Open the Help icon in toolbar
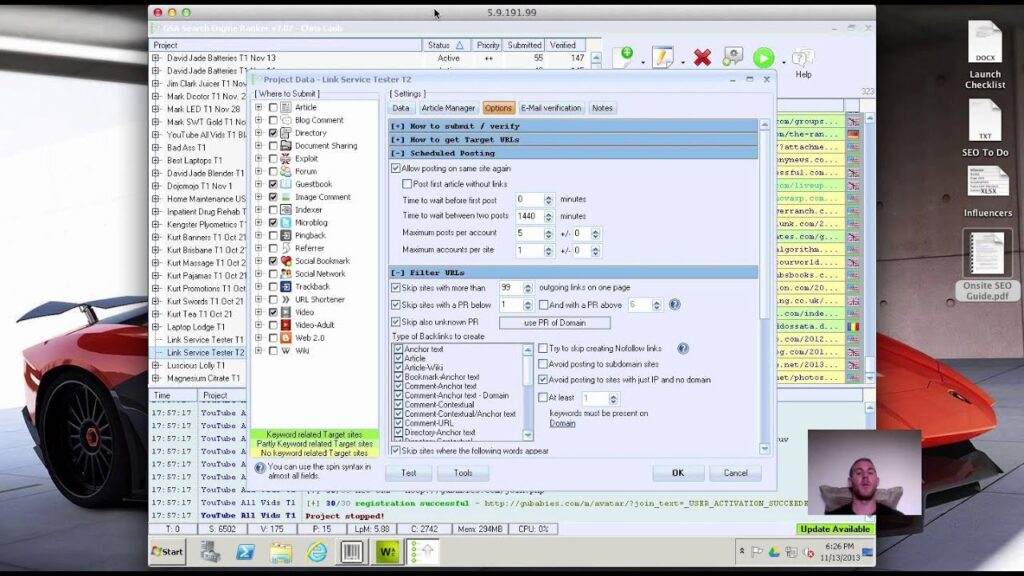 803,63
